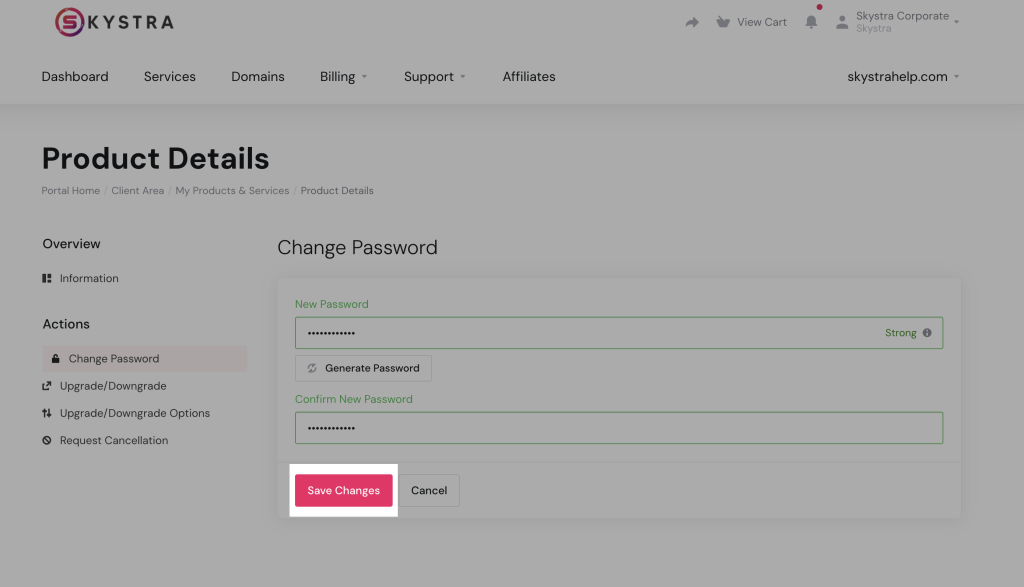
Task: Expand the Skystra Corporate account menu
Action: point(906,21)
